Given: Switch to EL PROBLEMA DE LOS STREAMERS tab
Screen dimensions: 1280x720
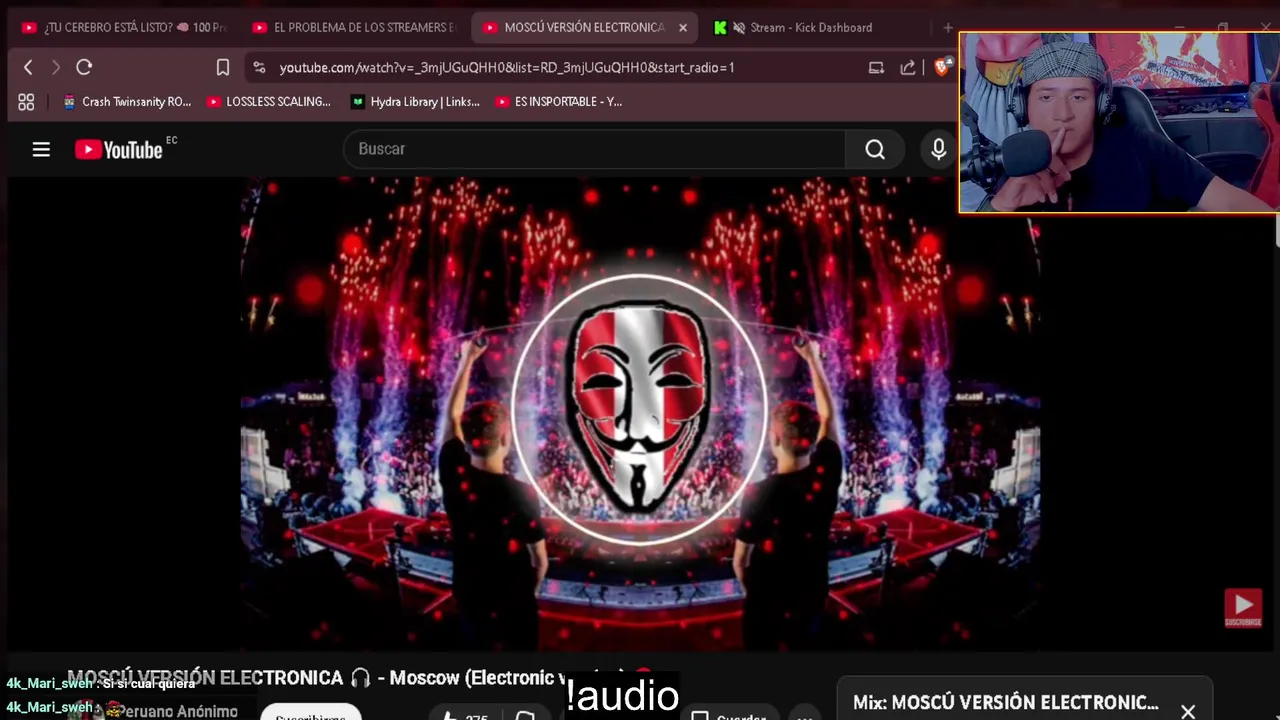Looking at the screenshot, I should point(355,27).
